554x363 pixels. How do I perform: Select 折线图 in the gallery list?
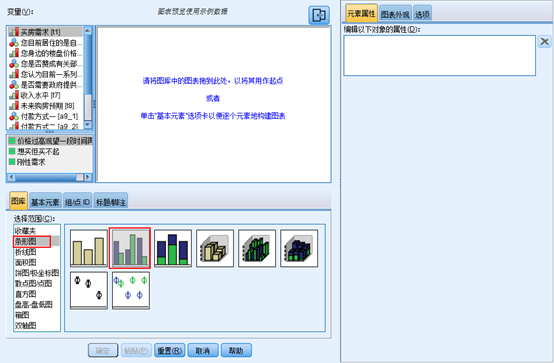[37, 252]
